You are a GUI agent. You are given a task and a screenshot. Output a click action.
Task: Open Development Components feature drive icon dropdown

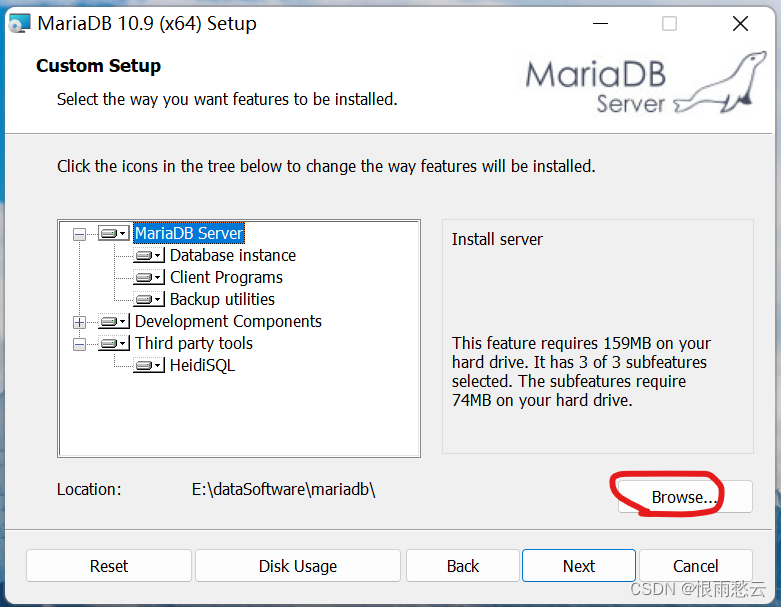(114, 322)
